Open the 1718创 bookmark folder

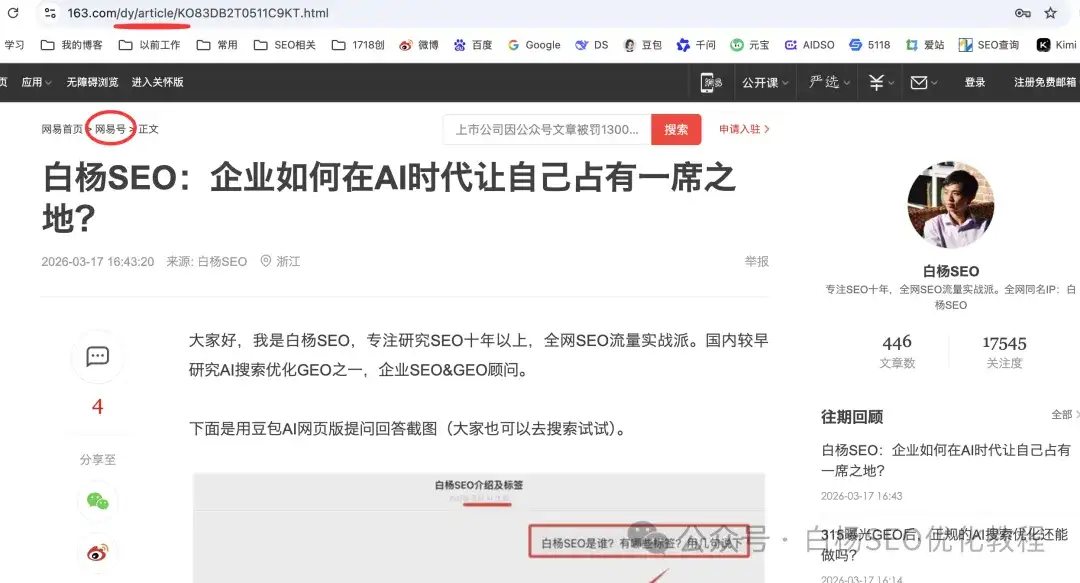[x=358, y=45]
